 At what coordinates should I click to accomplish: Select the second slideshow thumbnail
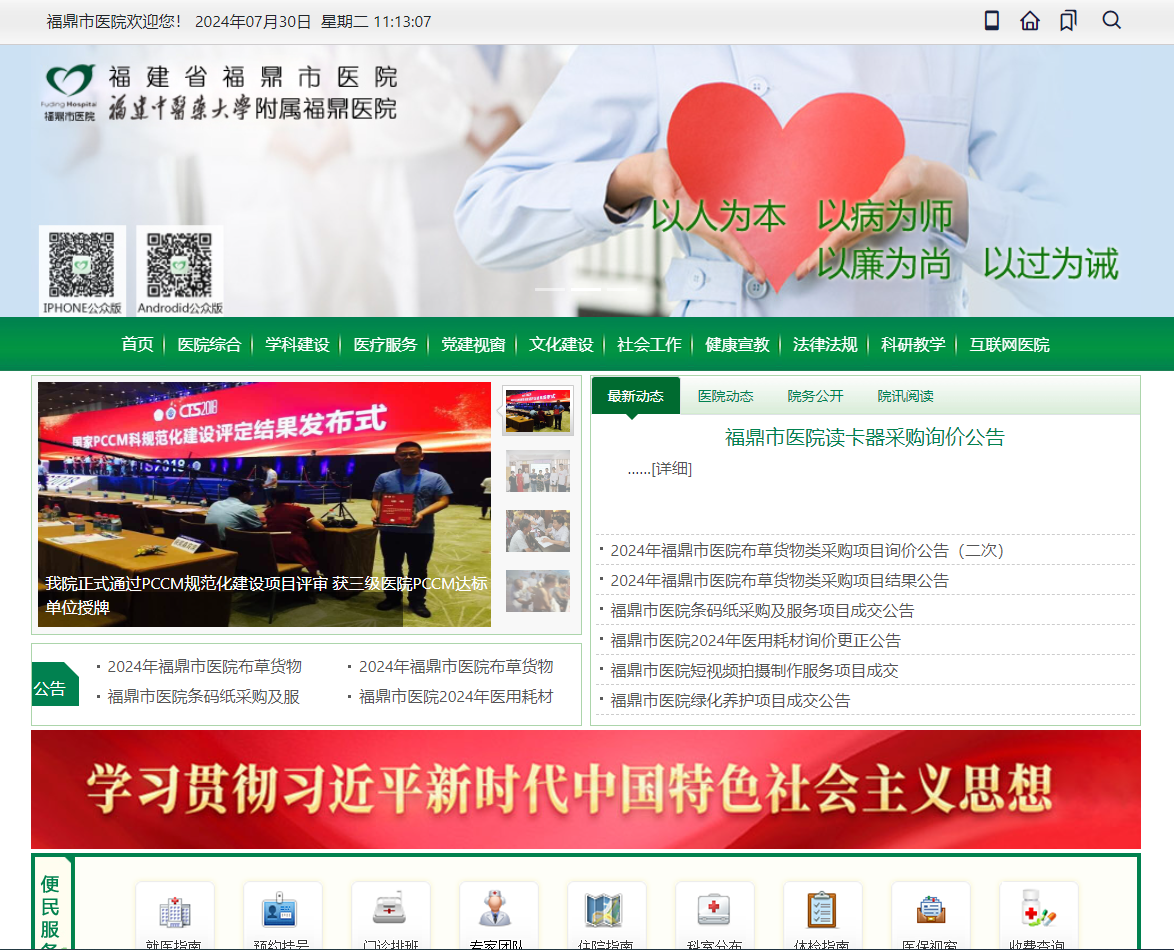[x=538, y=471]
